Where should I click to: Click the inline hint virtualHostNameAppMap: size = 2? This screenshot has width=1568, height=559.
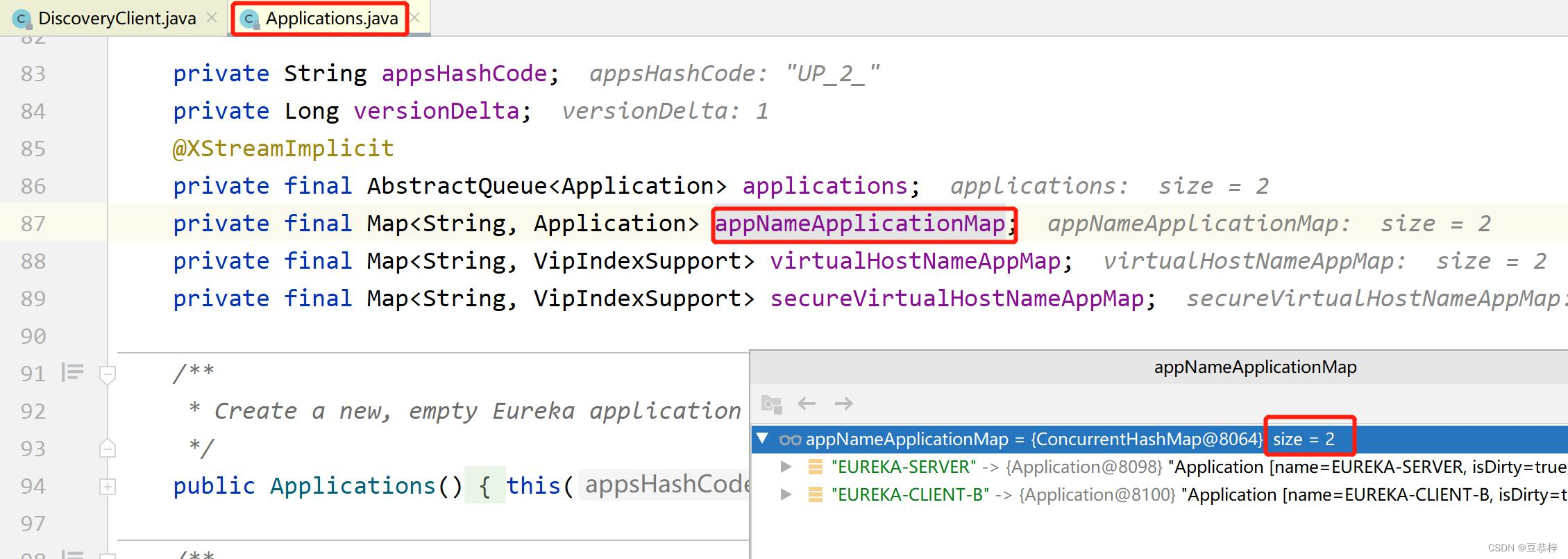1324,261
